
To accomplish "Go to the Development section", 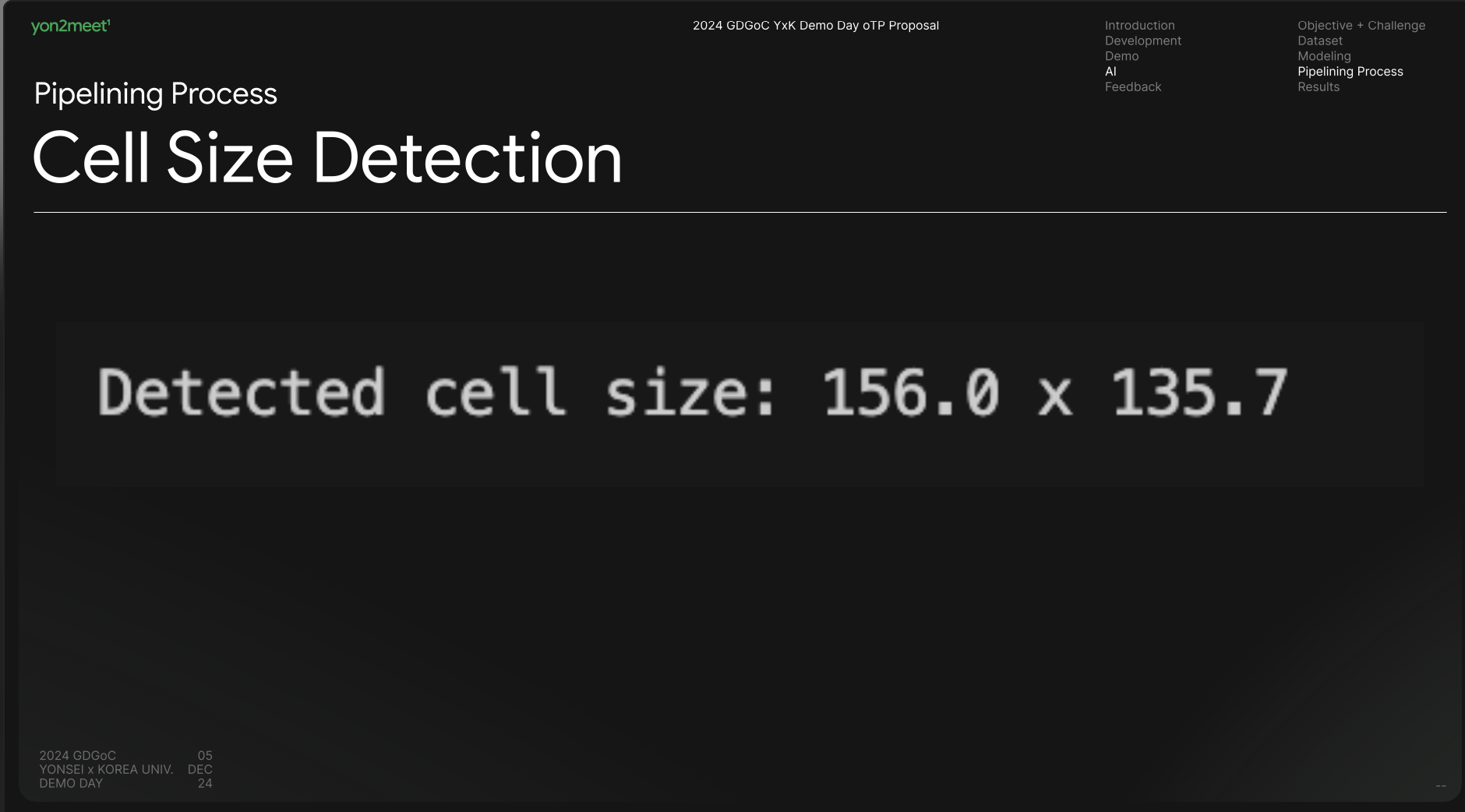I will (1142, 41).
